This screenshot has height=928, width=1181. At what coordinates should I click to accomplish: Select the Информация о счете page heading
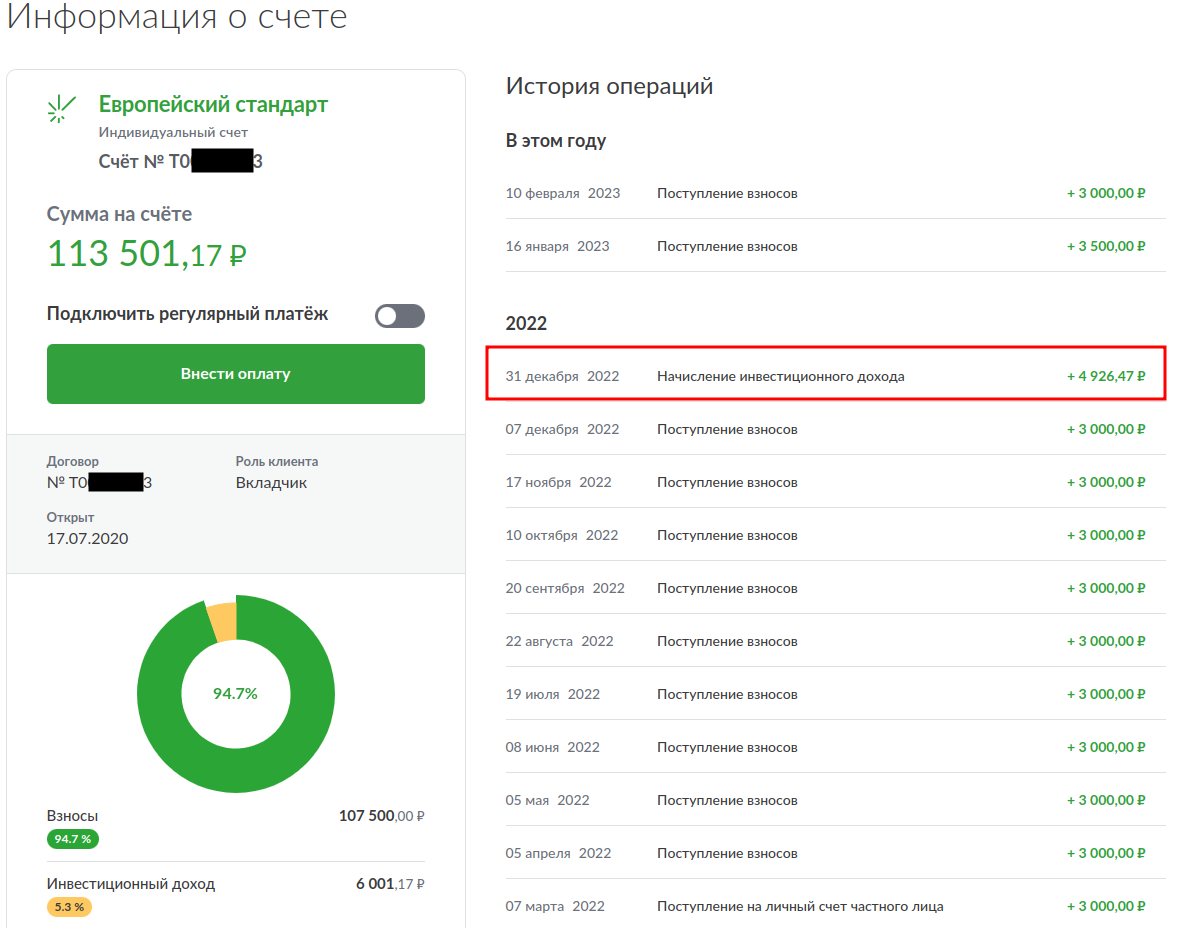point(177,17)
